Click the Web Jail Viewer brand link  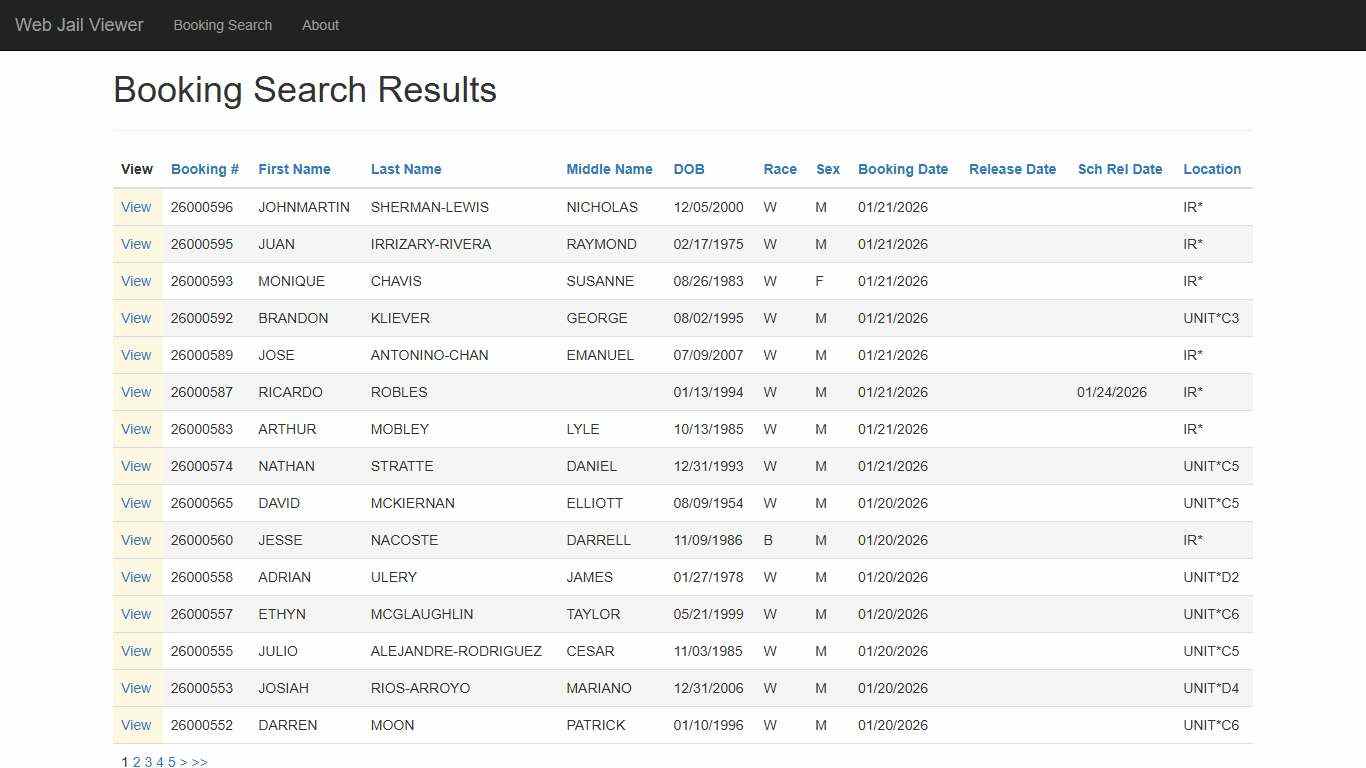click(x=78, y=25)
